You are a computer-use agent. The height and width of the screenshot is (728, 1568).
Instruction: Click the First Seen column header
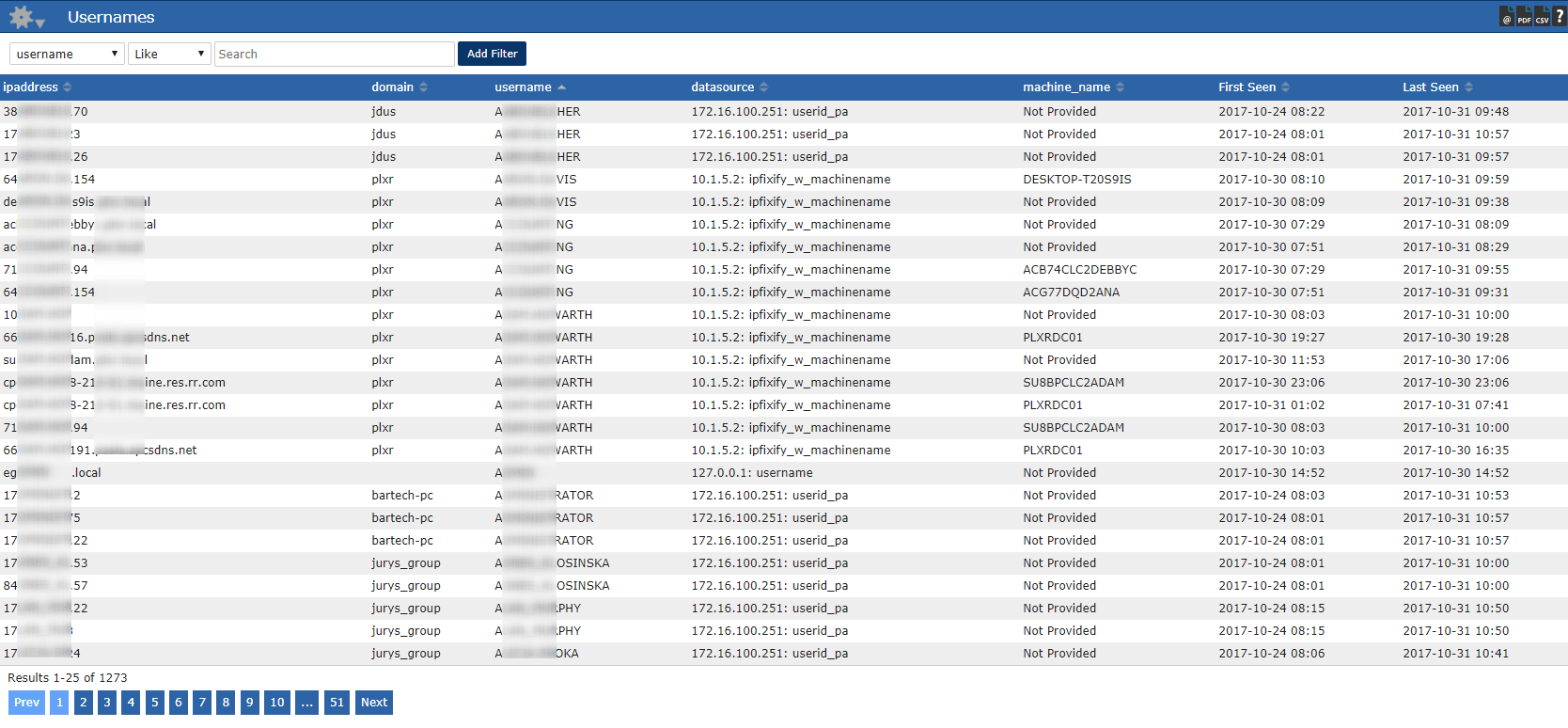[1247, 87]
